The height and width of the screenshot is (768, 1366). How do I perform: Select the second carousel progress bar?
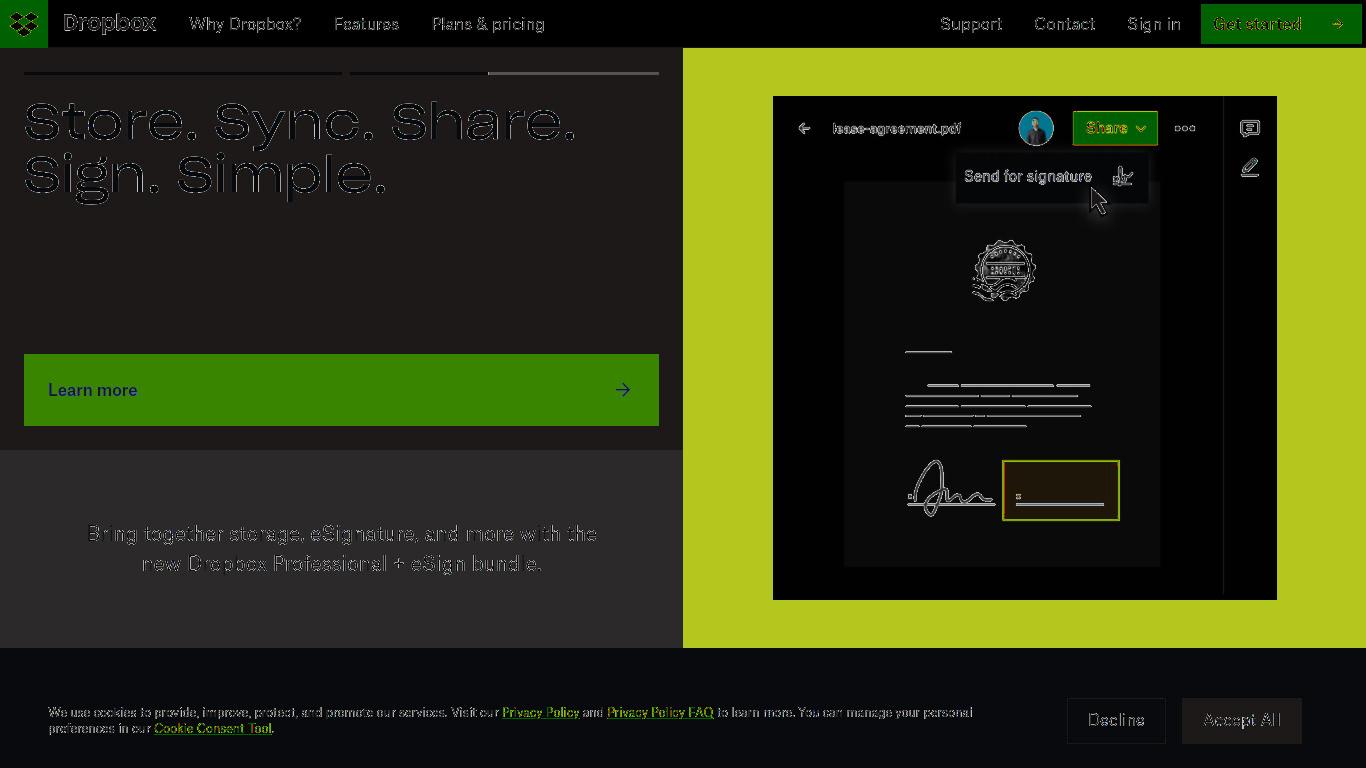504,73
